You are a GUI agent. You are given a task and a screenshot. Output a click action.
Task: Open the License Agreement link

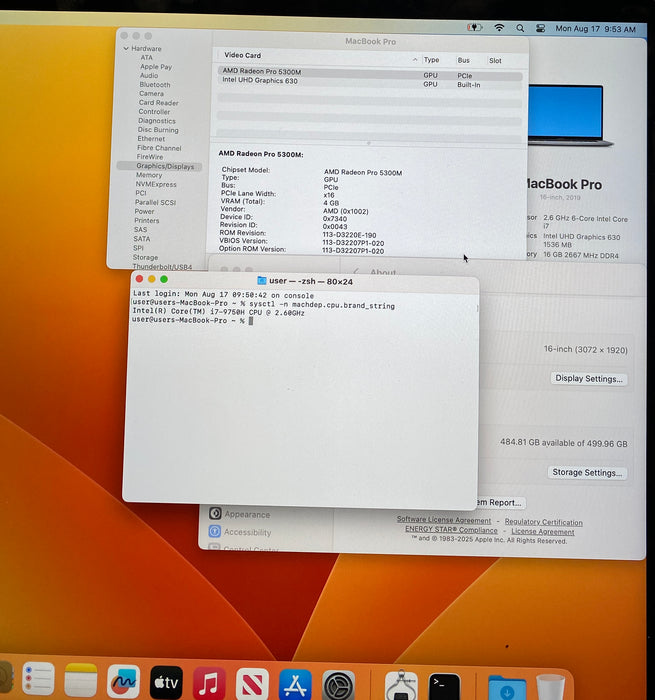pos(542,531)
